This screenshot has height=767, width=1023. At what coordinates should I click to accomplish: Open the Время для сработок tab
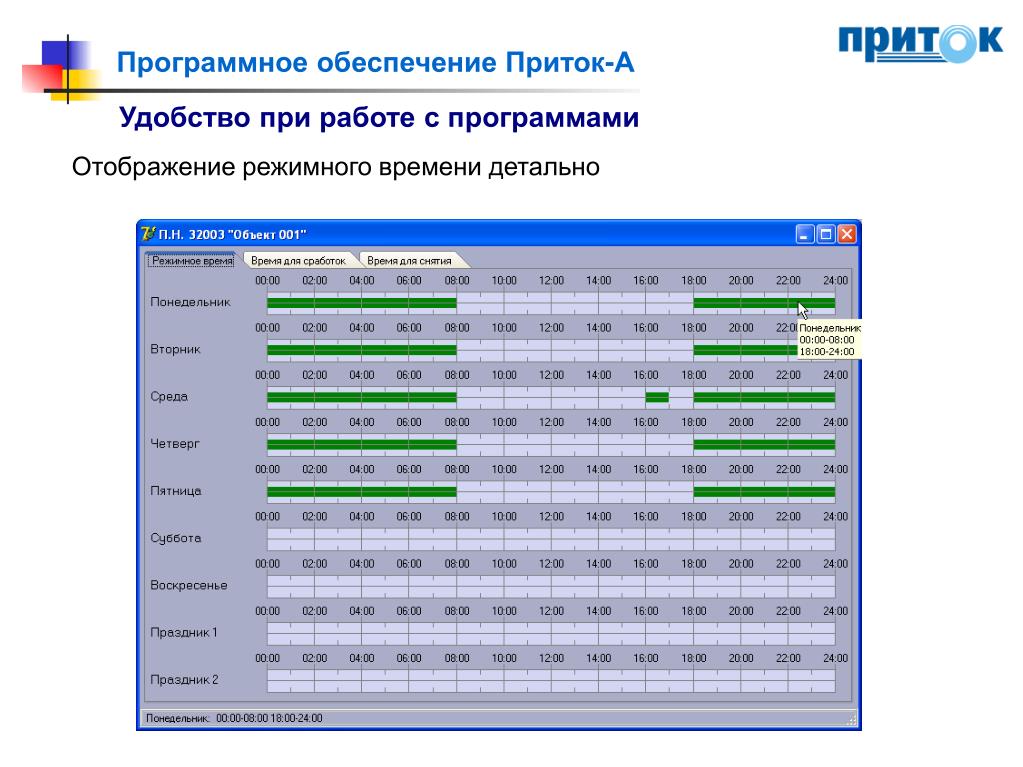click(x=298, y=260)
